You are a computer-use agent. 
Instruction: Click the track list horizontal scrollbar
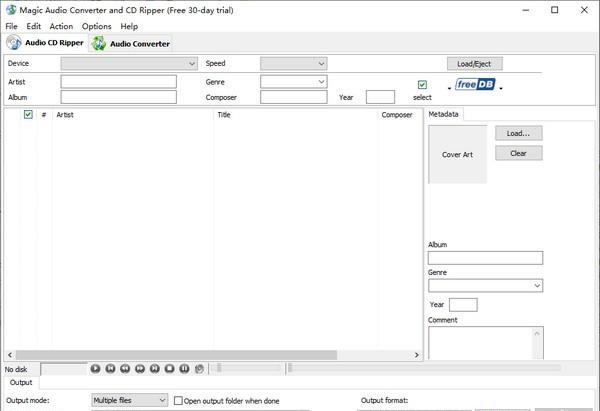[176, 355]
